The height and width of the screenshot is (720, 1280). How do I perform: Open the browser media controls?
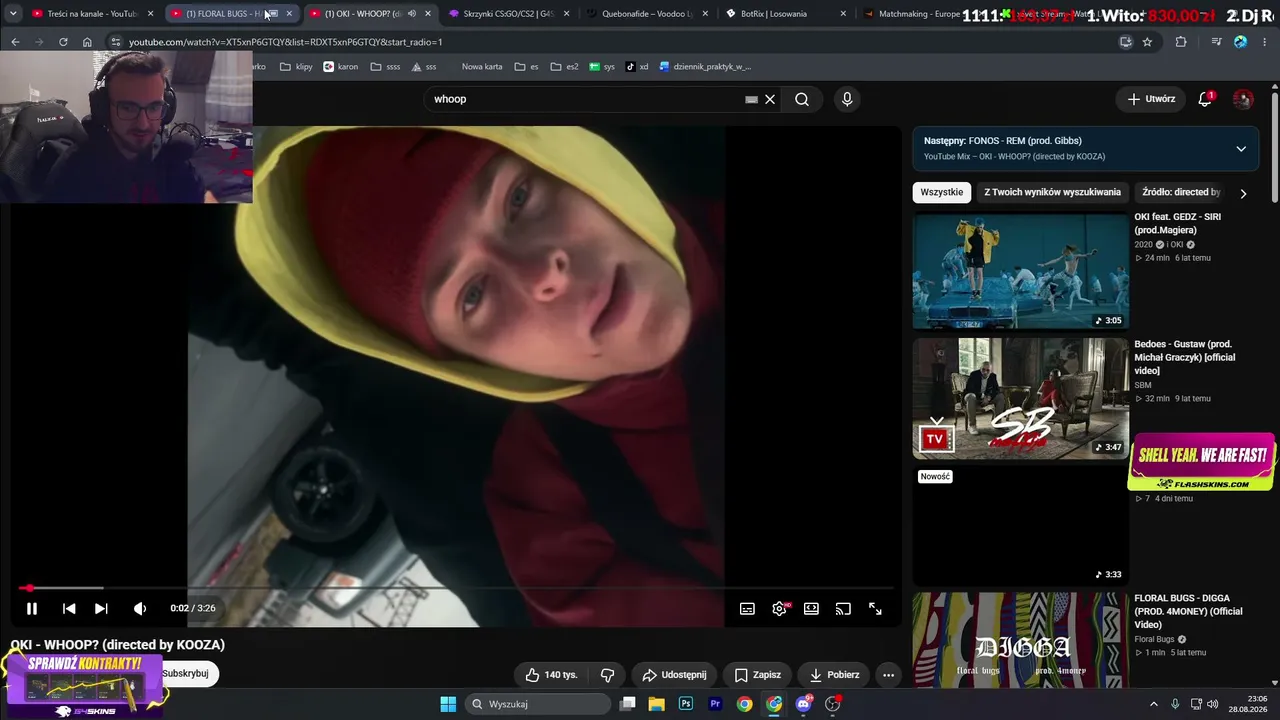click(x=1216, y=42)
